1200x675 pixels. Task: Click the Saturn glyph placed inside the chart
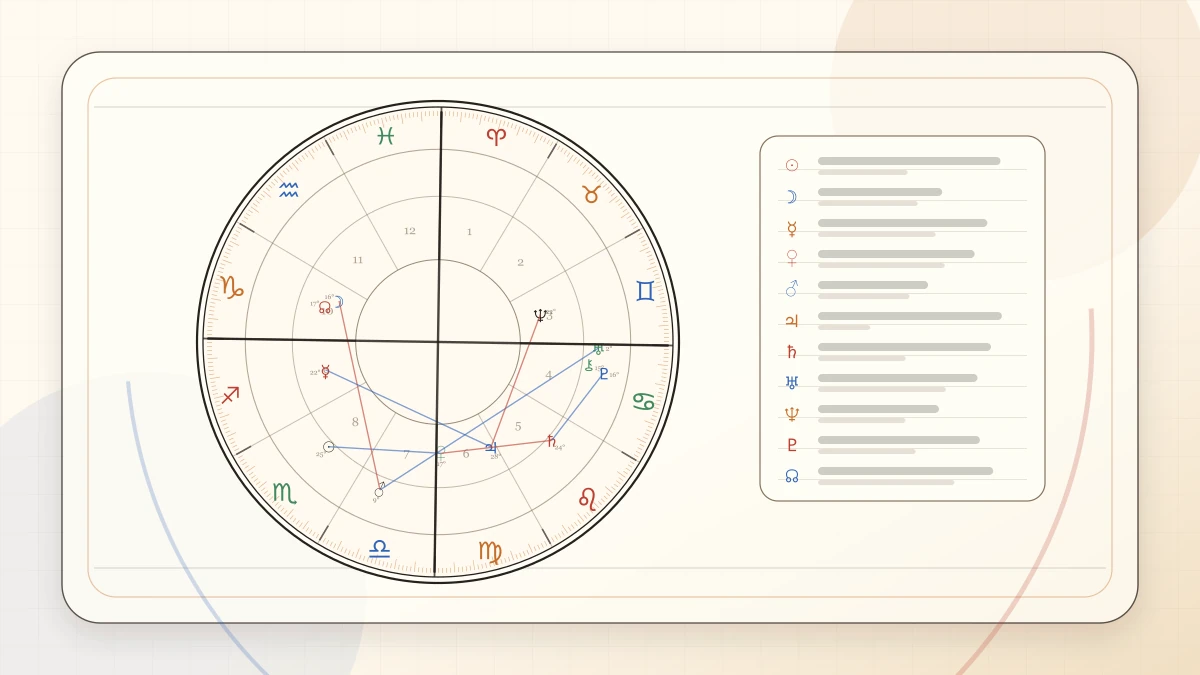[x=551, y=441]
